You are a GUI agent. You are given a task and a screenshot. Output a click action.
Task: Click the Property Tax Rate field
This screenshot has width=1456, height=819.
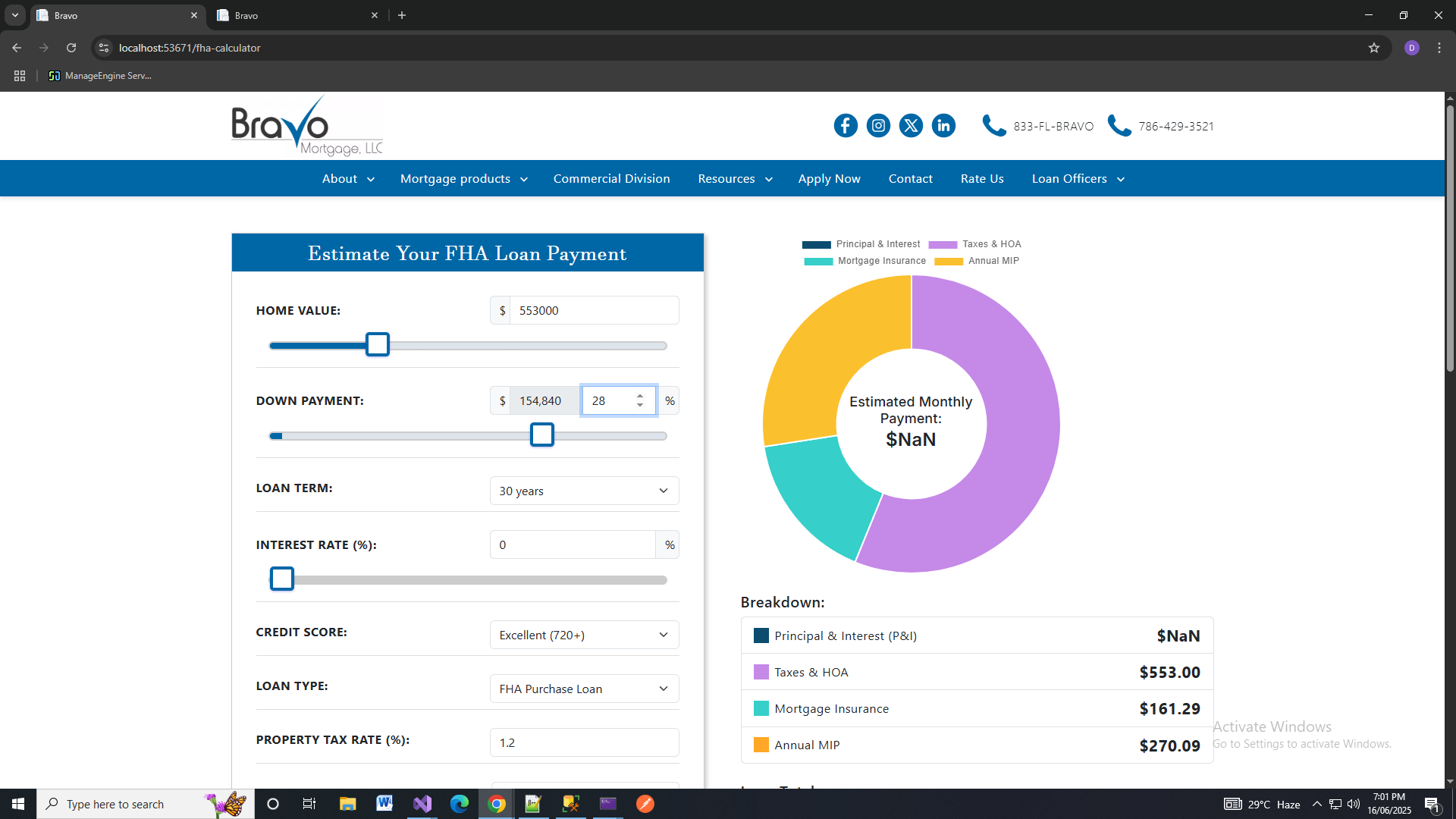pyautogui.click(x=584, y=742)
